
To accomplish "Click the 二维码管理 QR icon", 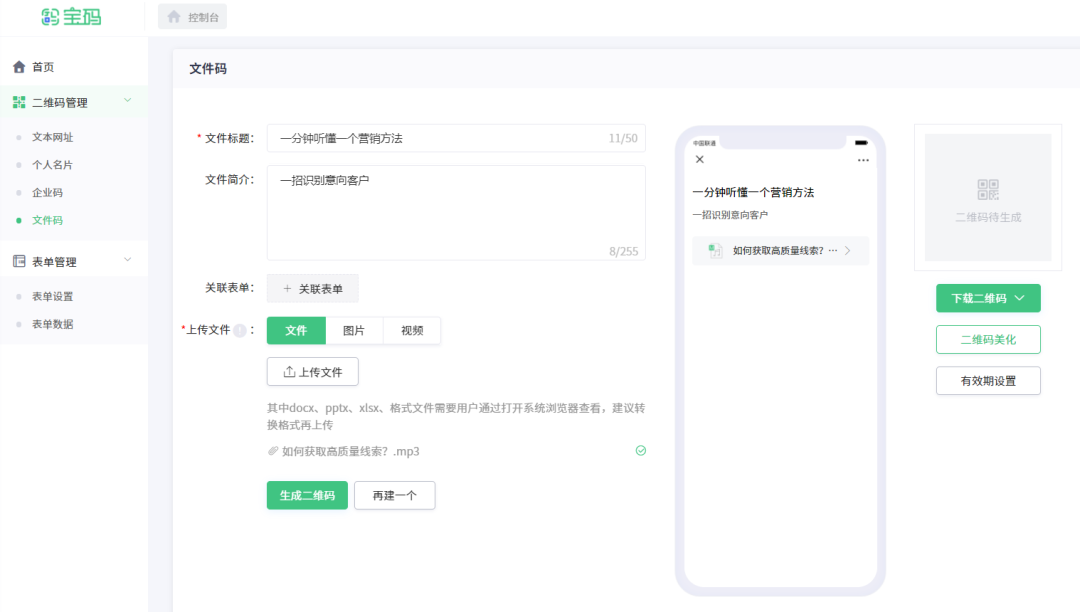I will (19, 102).
